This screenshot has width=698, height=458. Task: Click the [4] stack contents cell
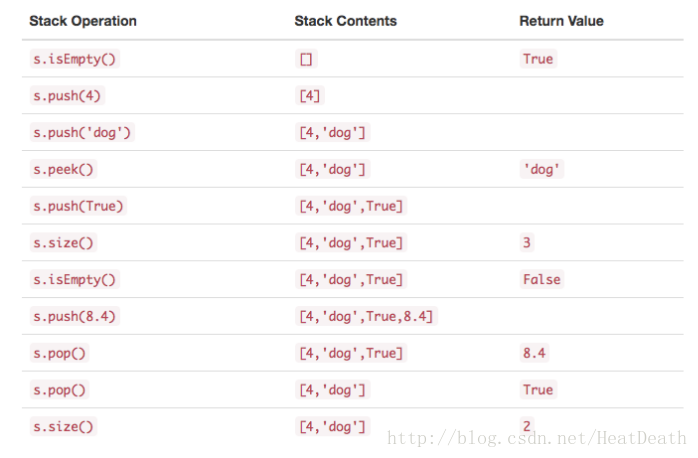coord(310,96)
